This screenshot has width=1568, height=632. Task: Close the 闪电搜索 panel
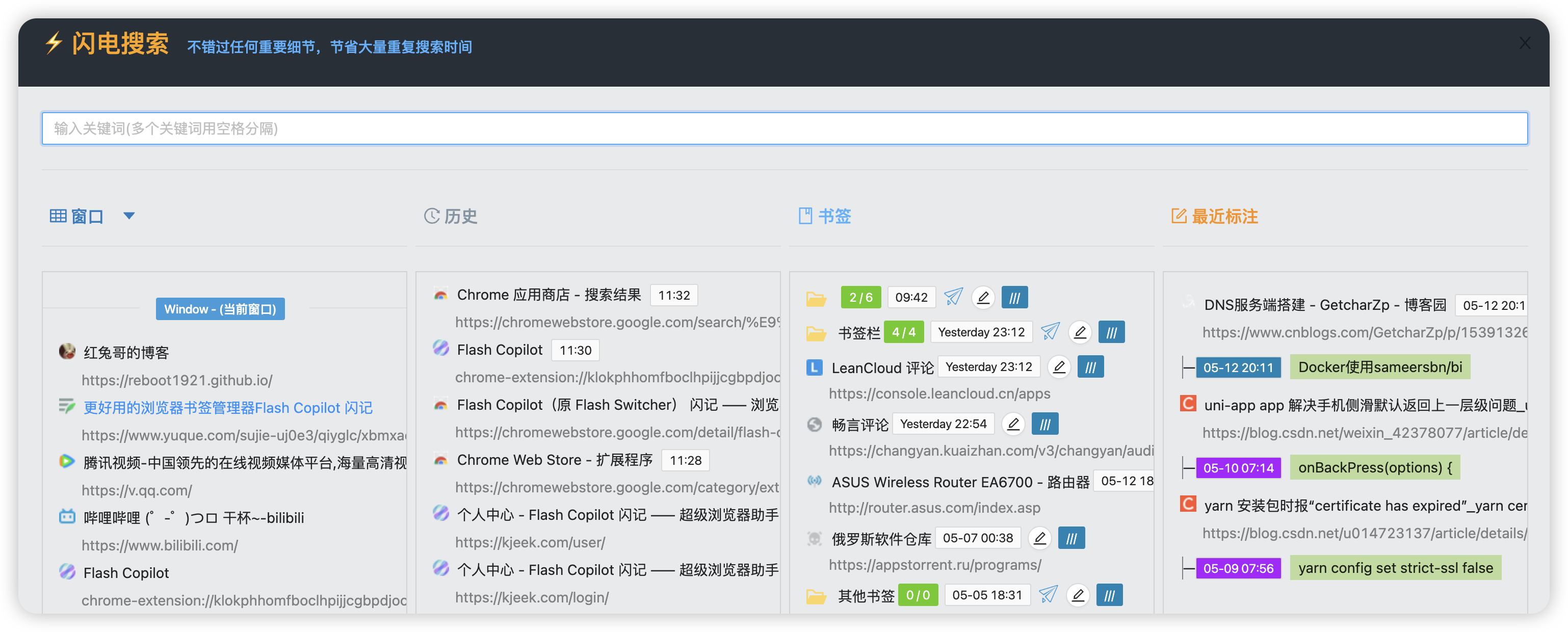pyautogui.click(x=1524, y=43)
